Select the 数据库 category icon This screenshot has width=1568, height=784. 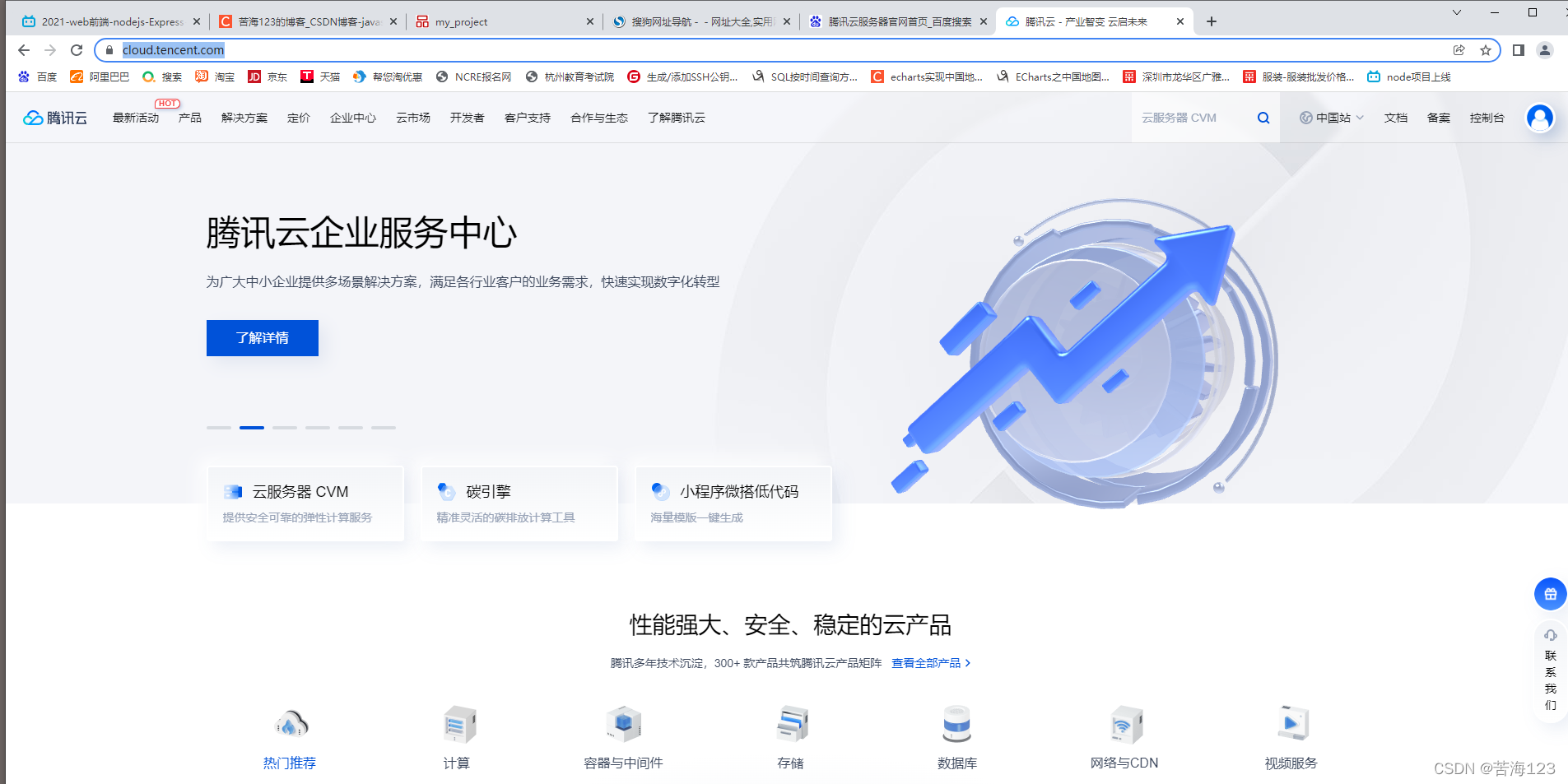(x=957, y=725)
